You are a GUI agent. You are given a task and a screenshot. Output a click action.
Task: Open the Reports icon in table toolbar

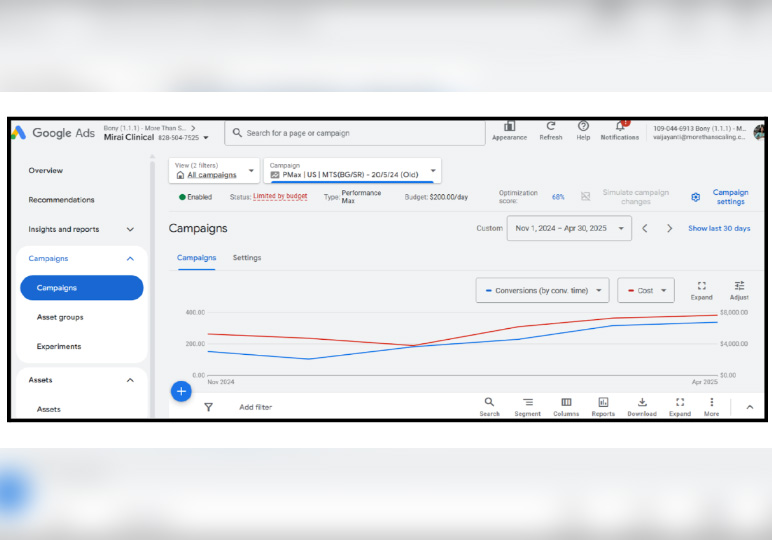603,404
